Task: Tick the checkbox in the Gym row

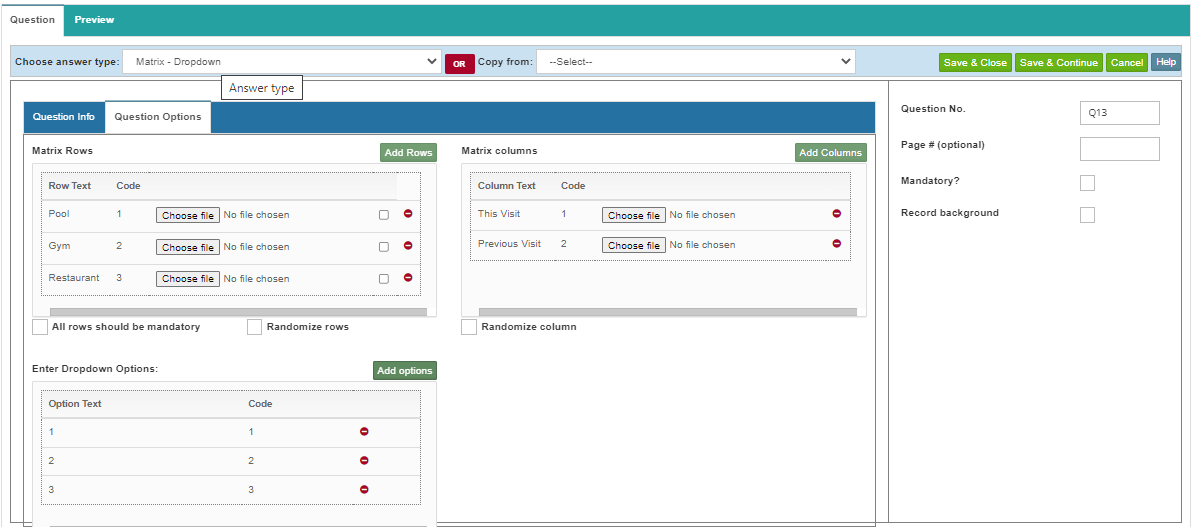Action: pyautogui.click(x=384, y=247)
